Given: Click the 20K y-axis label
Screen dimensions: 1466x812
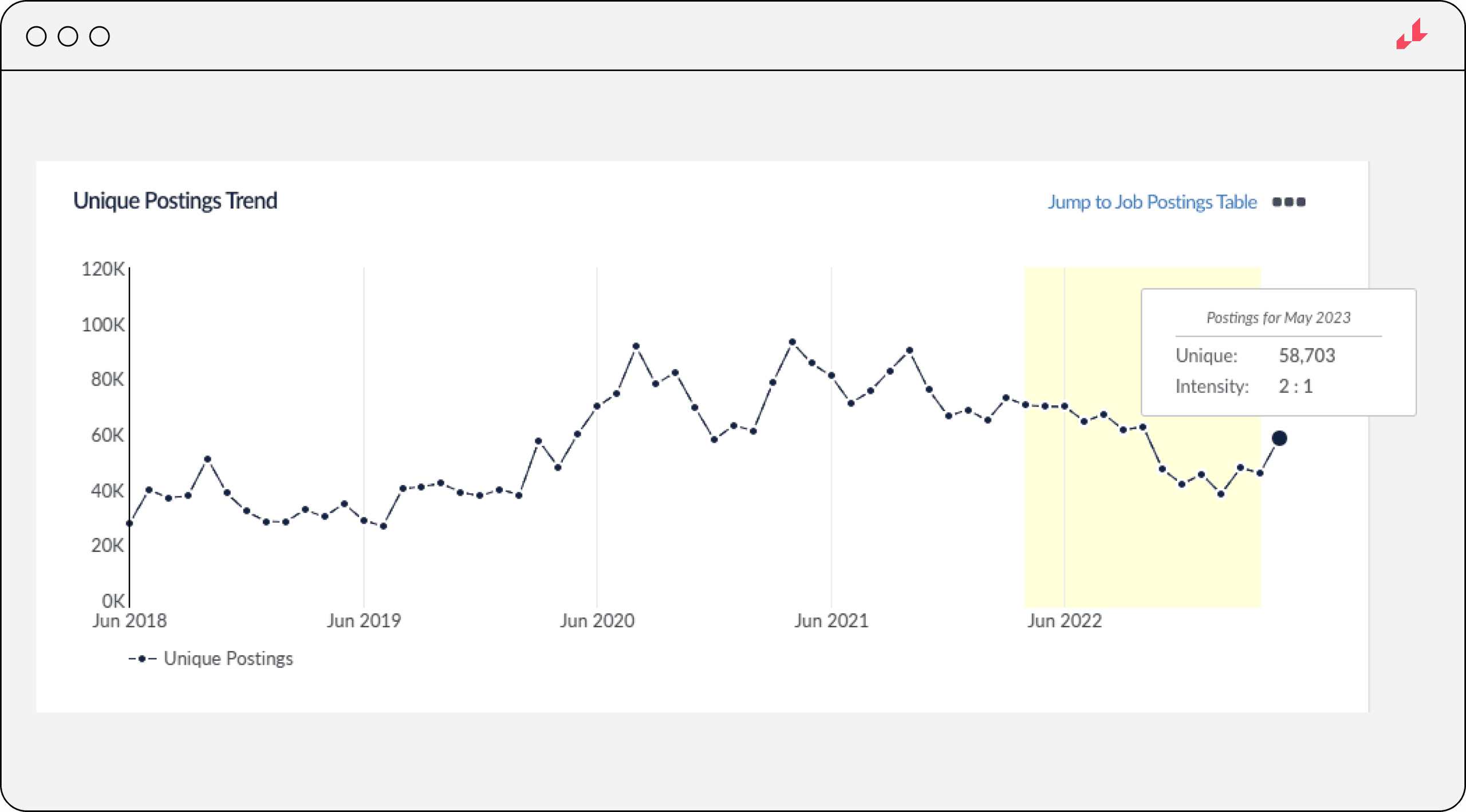Looking at the screenshot, I should click(x=108, y=545).
